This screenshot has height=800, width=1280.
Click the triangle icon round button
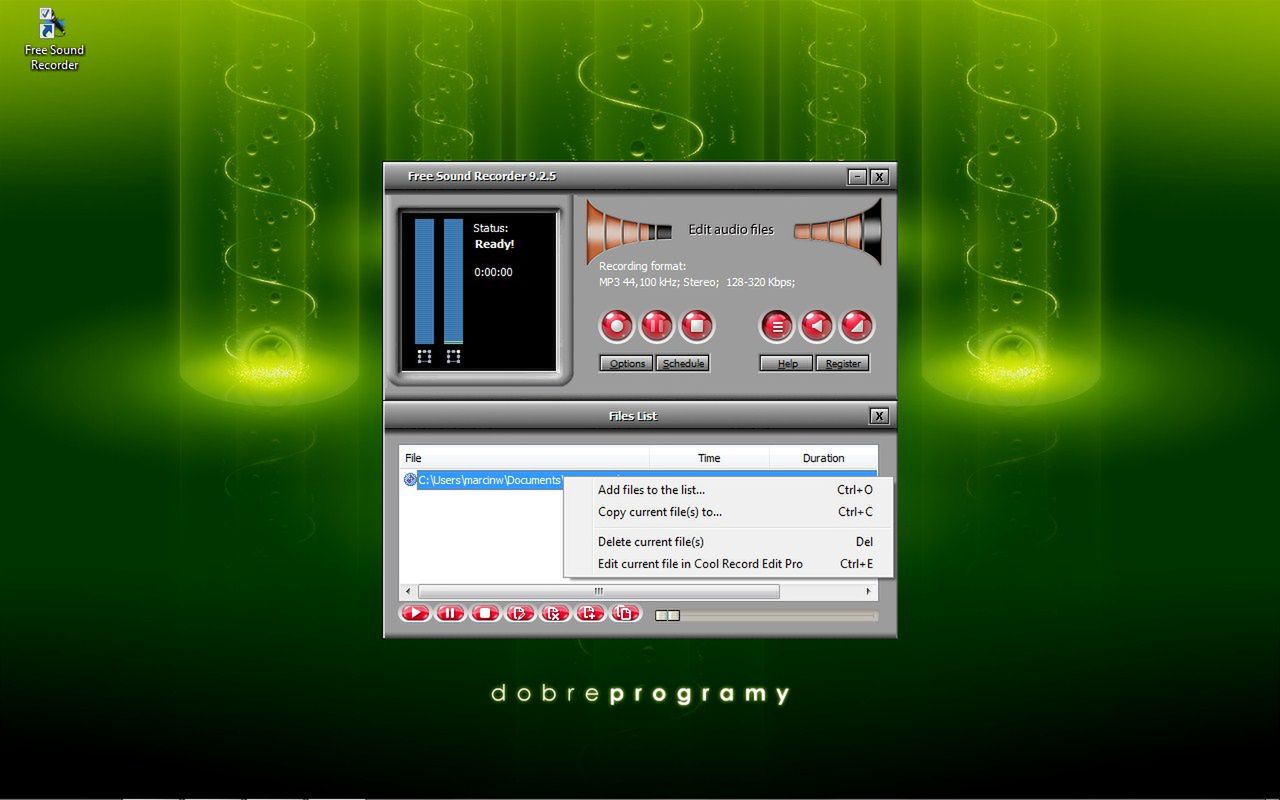click(x=857, y=325)
